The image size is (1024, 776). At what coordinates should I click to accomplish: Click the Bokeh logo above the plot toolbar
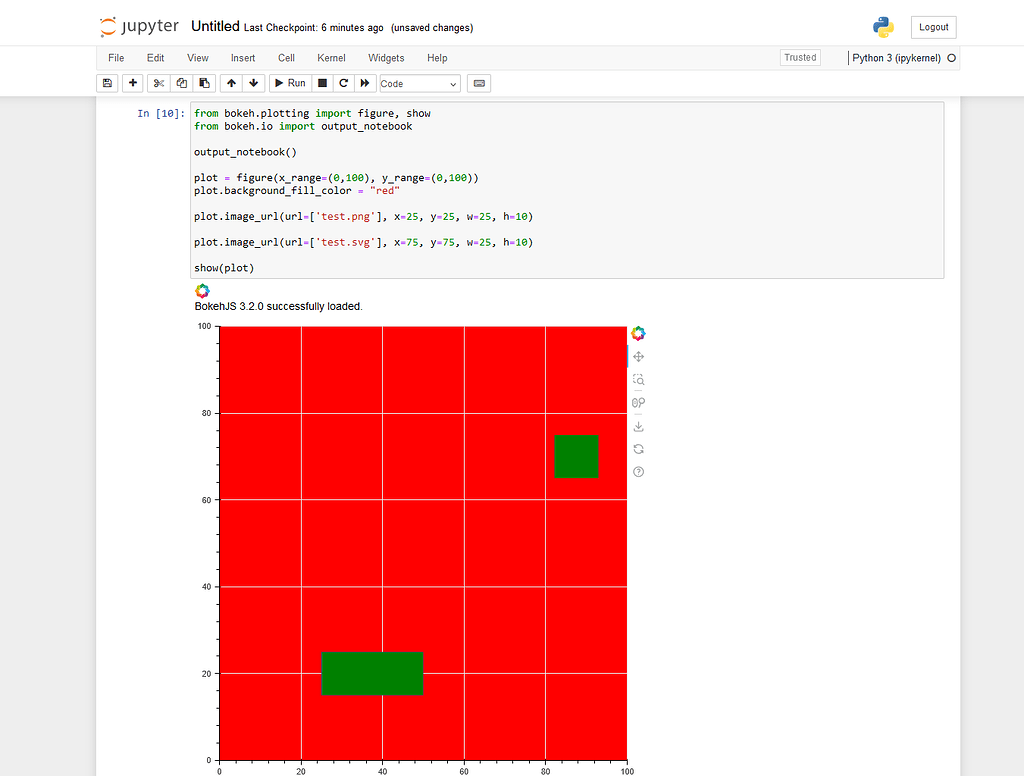[638, 333]
